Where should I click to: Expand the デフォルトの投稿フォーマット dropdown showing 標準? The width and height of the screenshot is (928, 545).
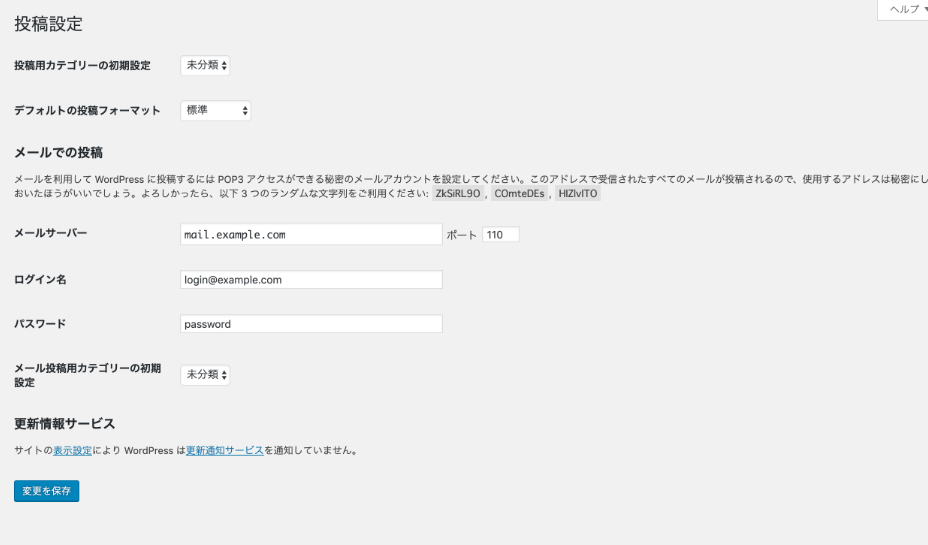coord(215,111)
